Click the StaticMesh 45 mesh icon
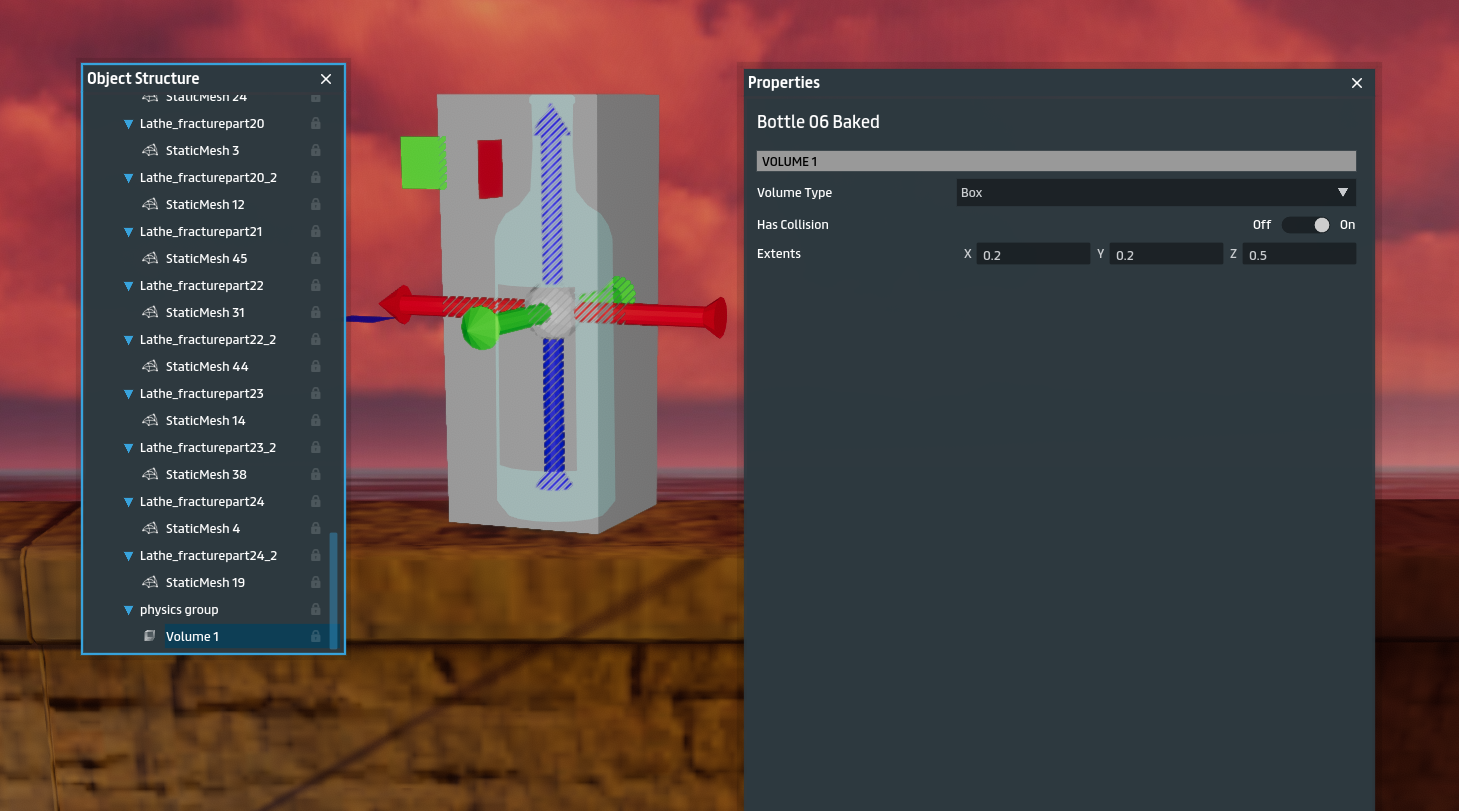1459x811 pixels. [148, 258]
